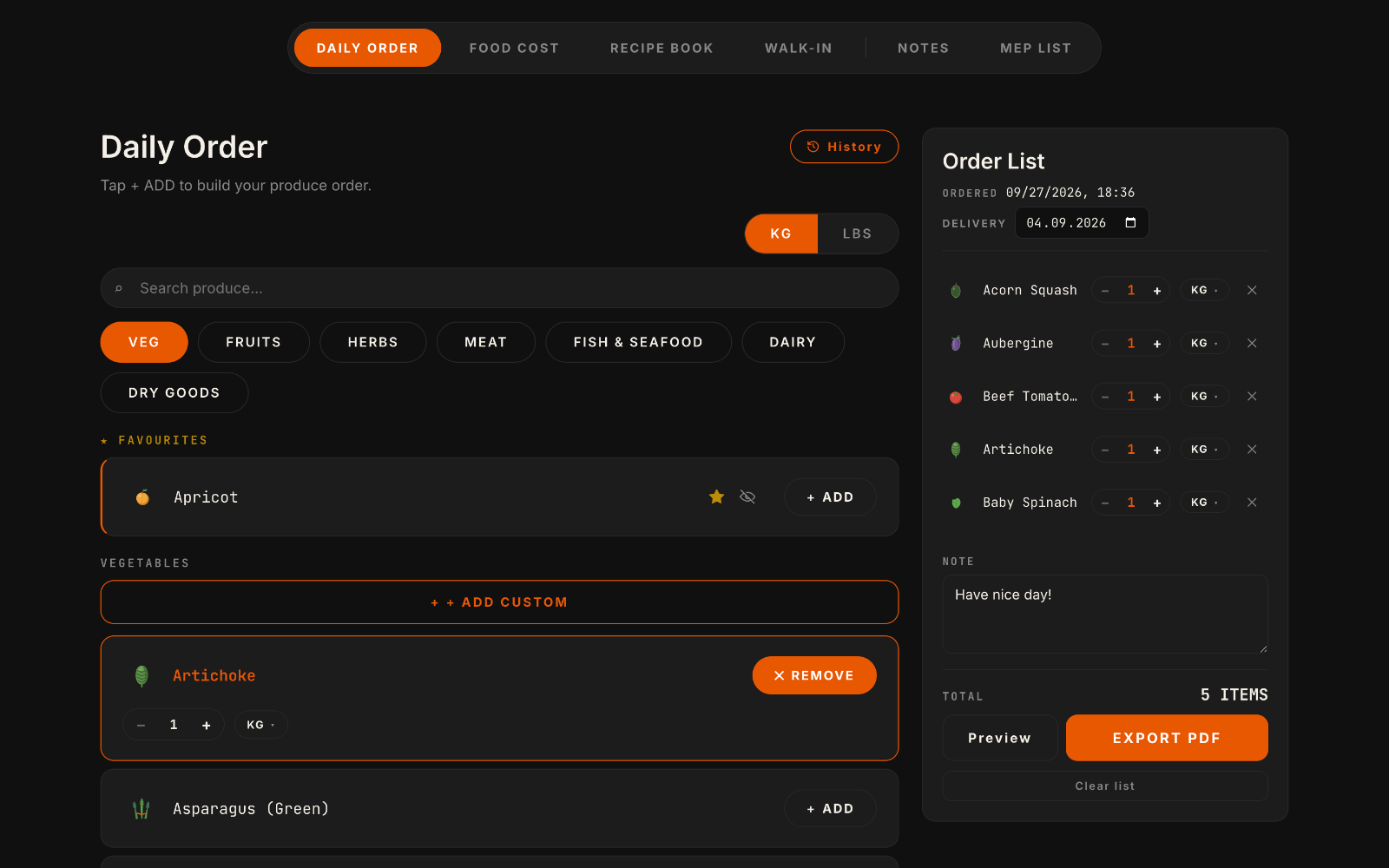Click the Apricot fruit icon
This screenshot has width=1389, height=868.
point(142,497)
